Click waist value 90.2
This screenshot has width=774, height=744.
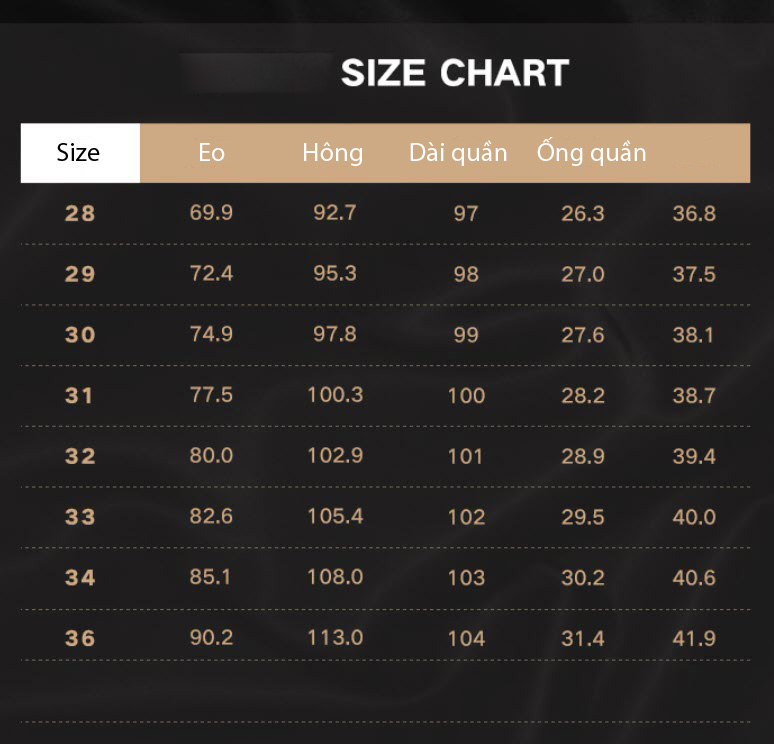pyautogui.click(x=211, y=638)
